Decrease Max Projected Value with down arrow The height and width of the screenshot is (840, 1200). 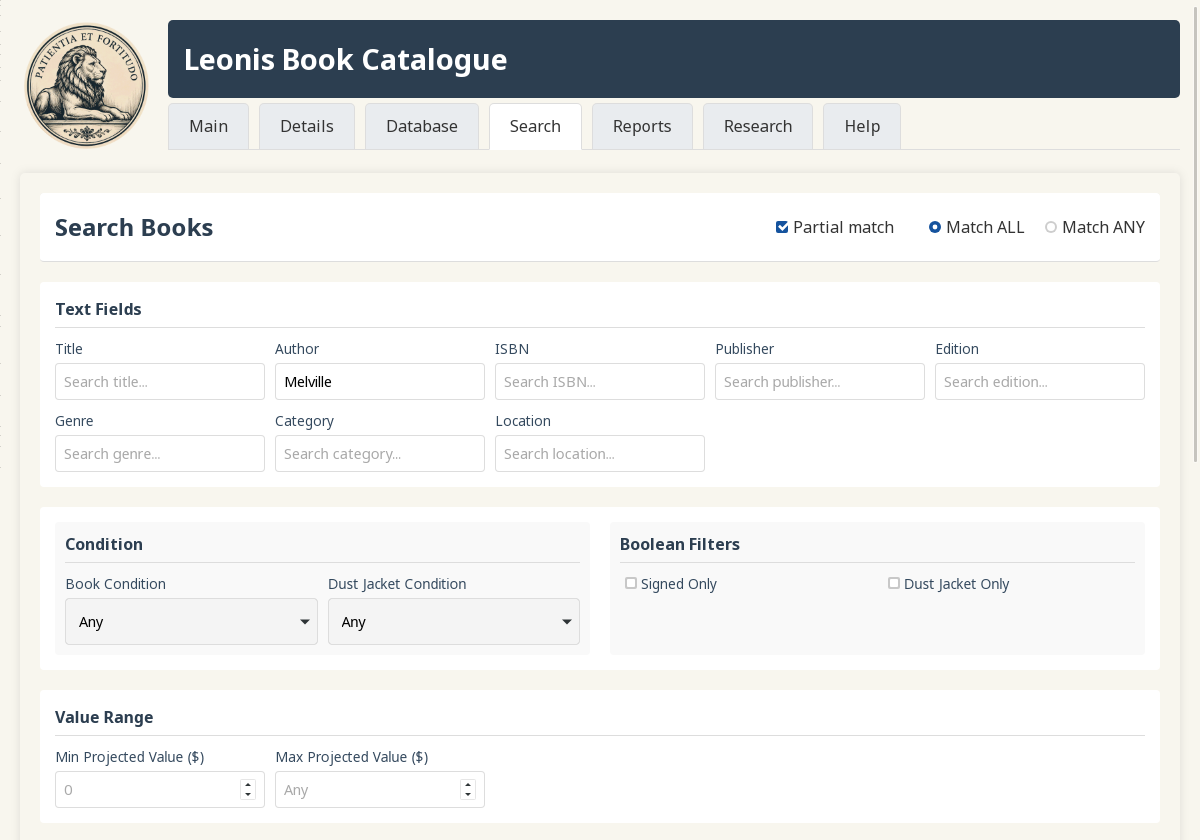click(x=468, y=795)
